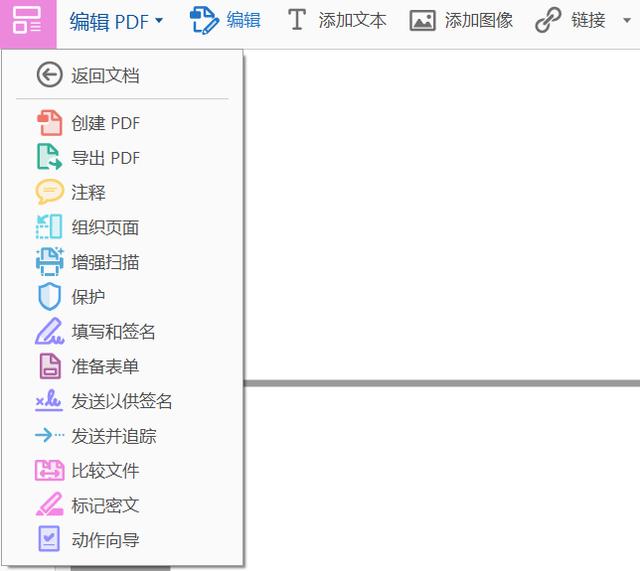Select 返回文档 menu entry
Viewport: 640px width, 571px height.
coord(105,76)
